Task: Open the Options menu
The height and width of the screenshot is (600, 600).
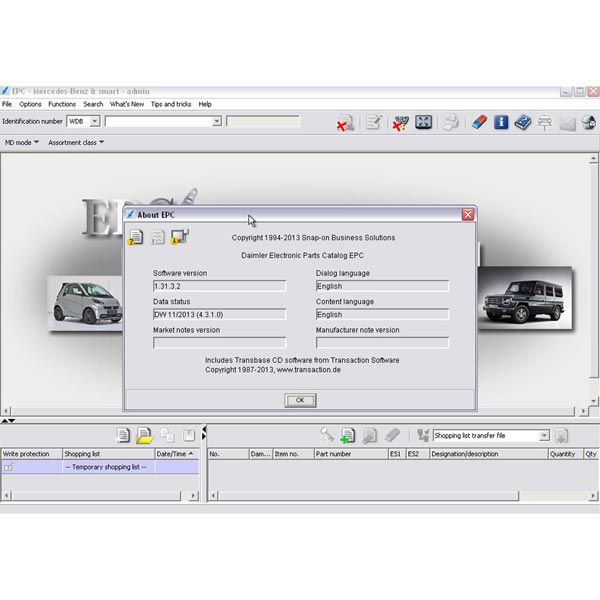Action: click(30, 104)
